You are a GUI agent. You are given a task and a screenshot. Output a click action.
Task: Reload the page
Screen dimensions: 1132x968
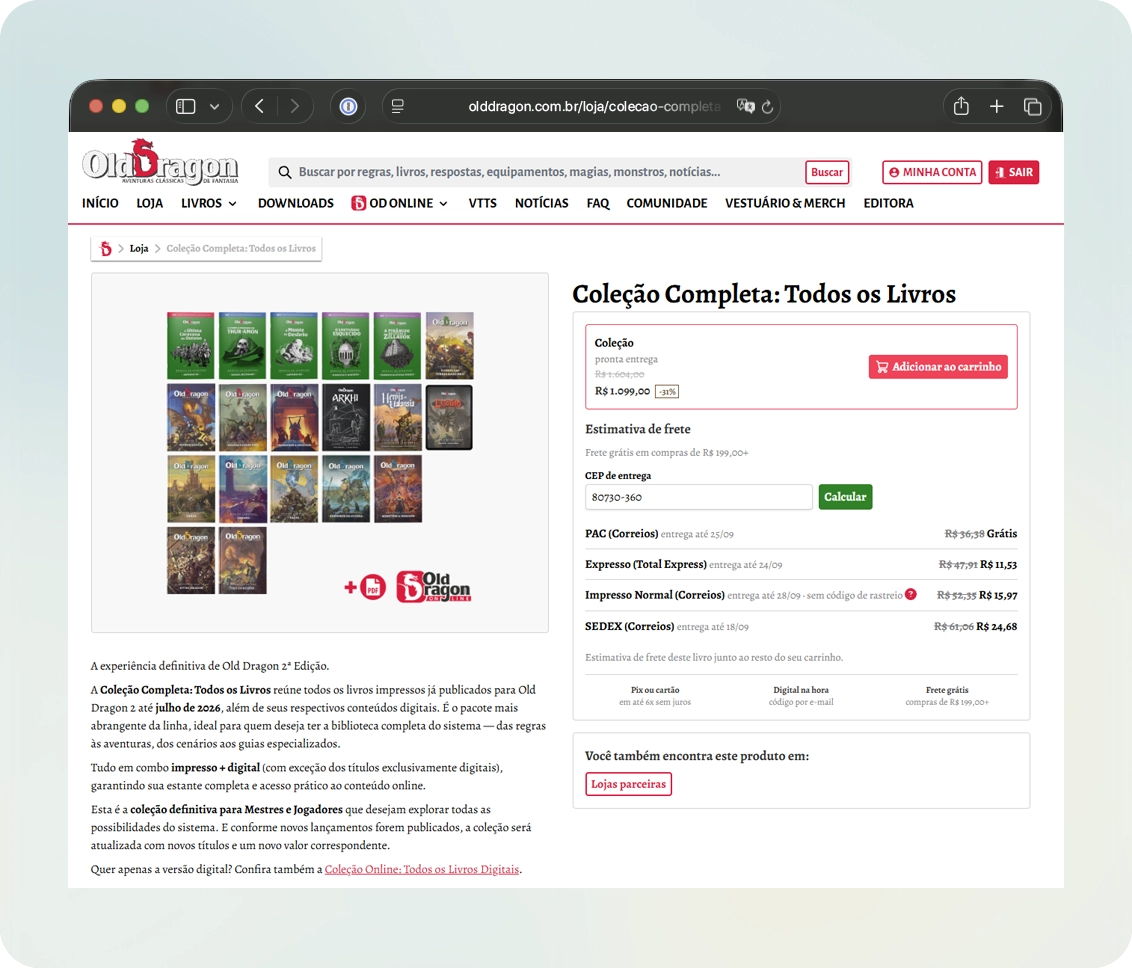coord(767,107)
